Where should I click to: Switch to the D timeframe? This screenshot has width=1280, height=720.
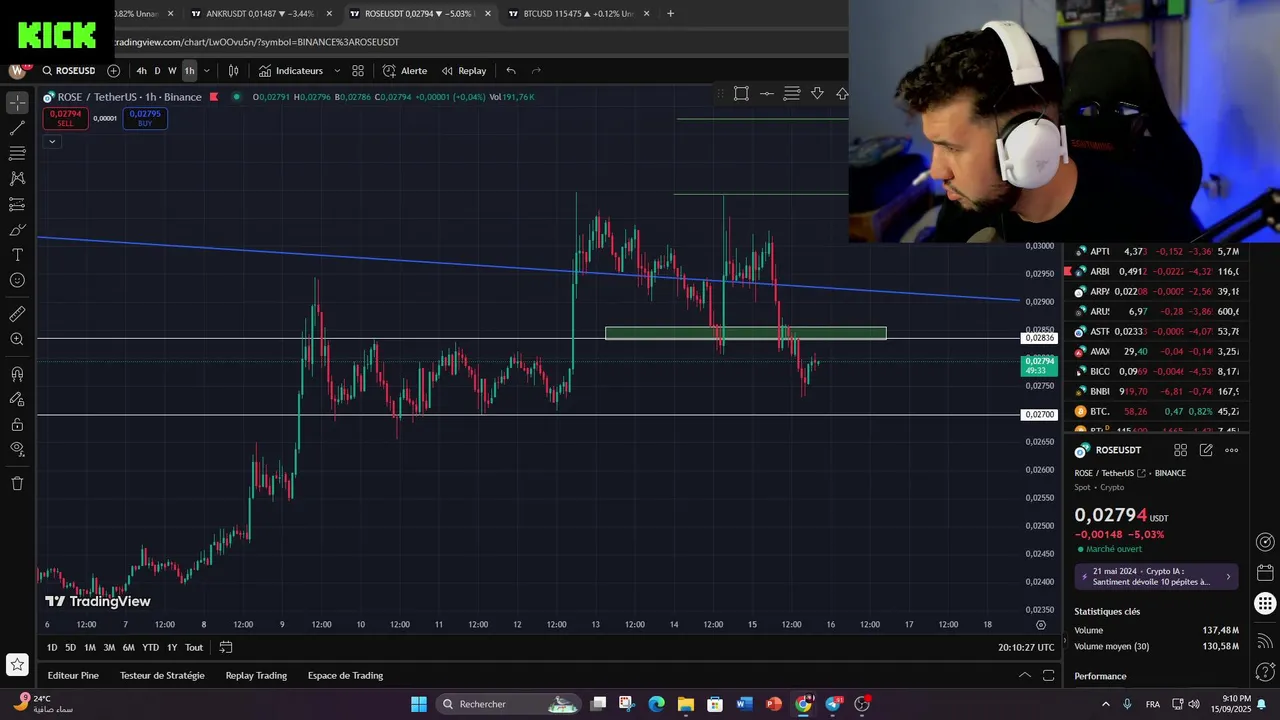(x=157, y=71)
